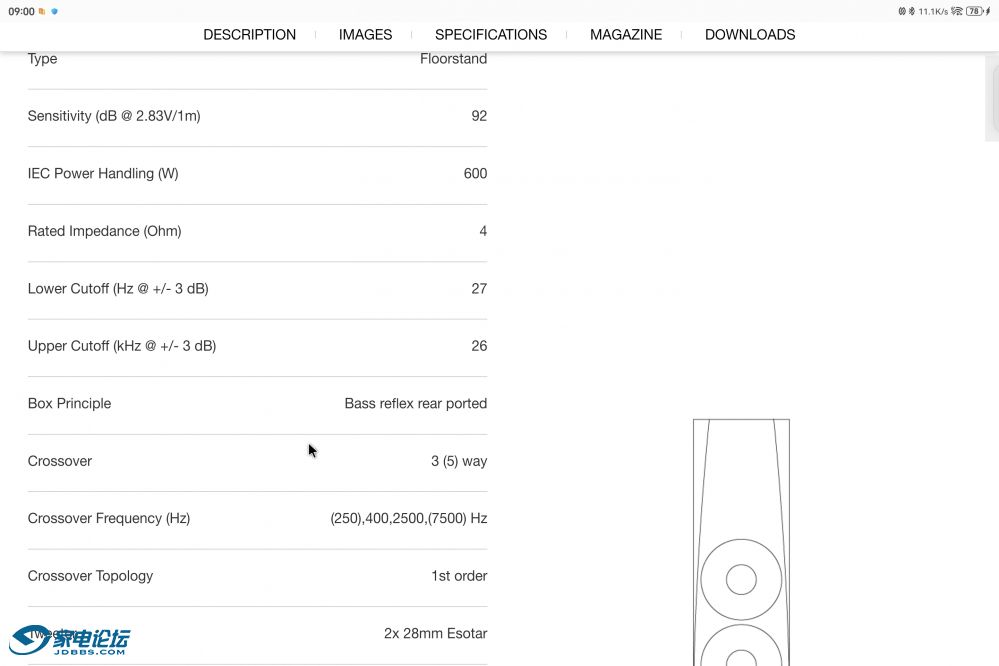Tap the blue shield status icon

coord(54,12)
